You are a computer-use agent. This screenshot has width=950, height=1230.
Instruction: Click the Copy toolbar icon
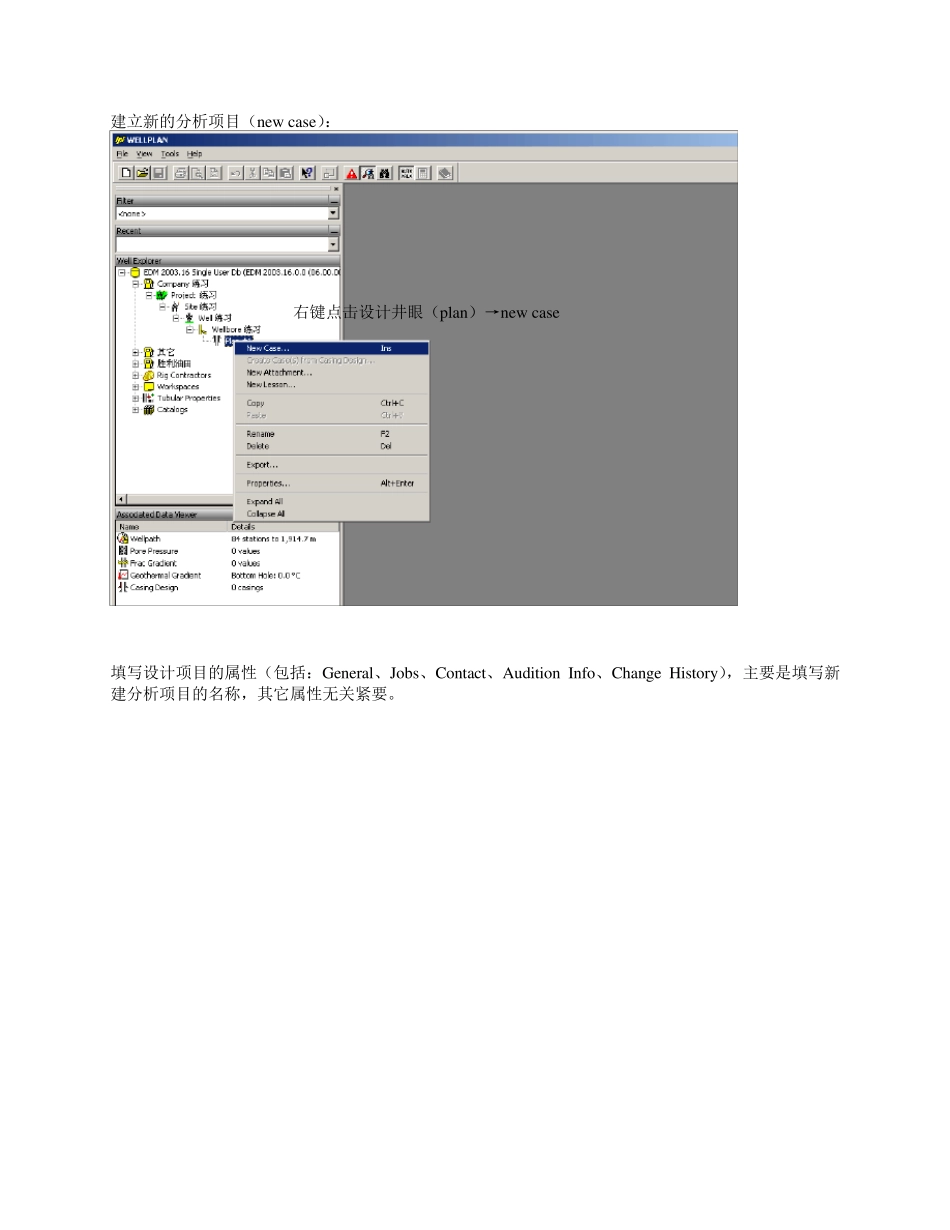click(269, 173)
